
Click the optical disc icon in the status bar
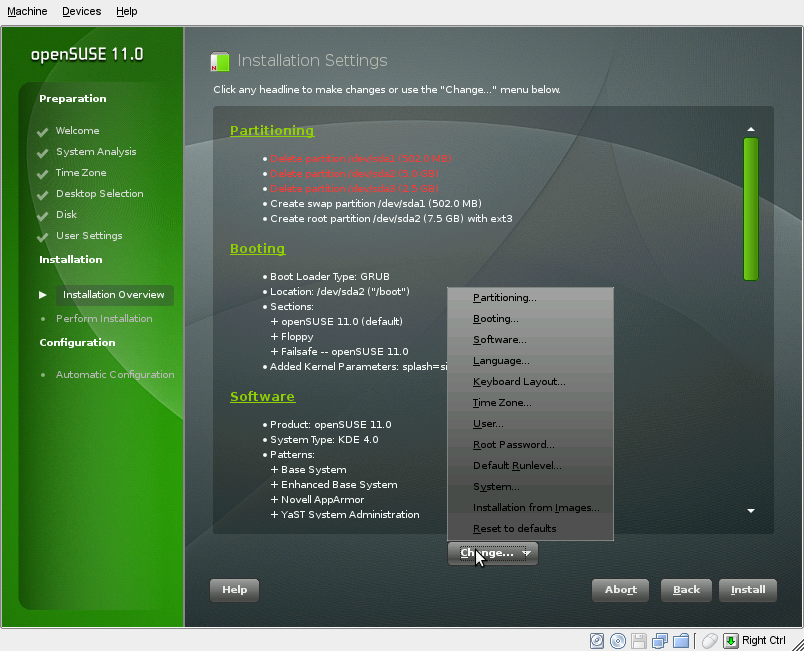click(x=618, y=640)
